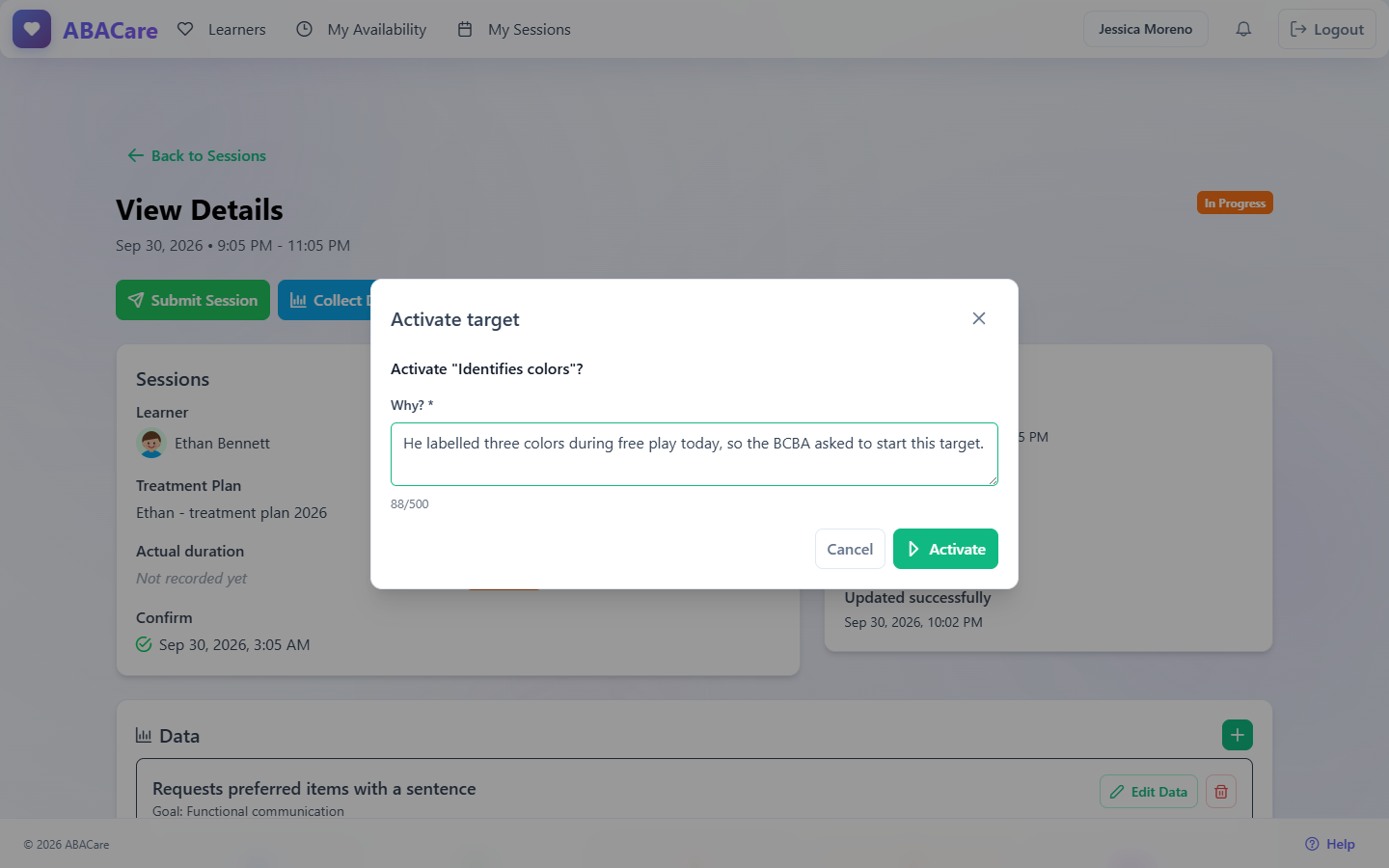Click the 88/500 character counter

[410, 504]
